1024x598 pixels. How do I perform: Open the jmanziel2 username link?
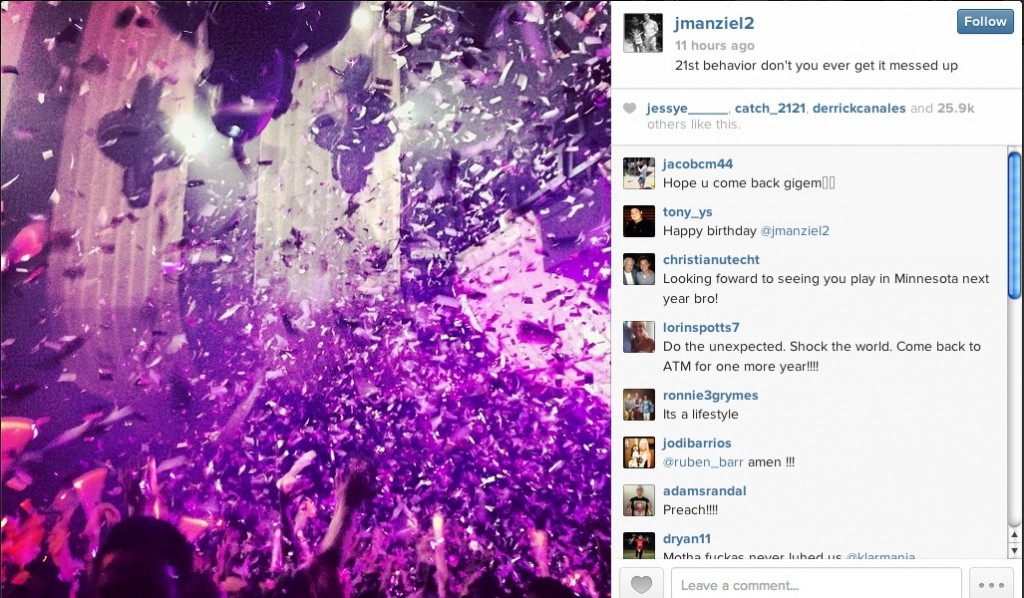click(x=714, y=24)
